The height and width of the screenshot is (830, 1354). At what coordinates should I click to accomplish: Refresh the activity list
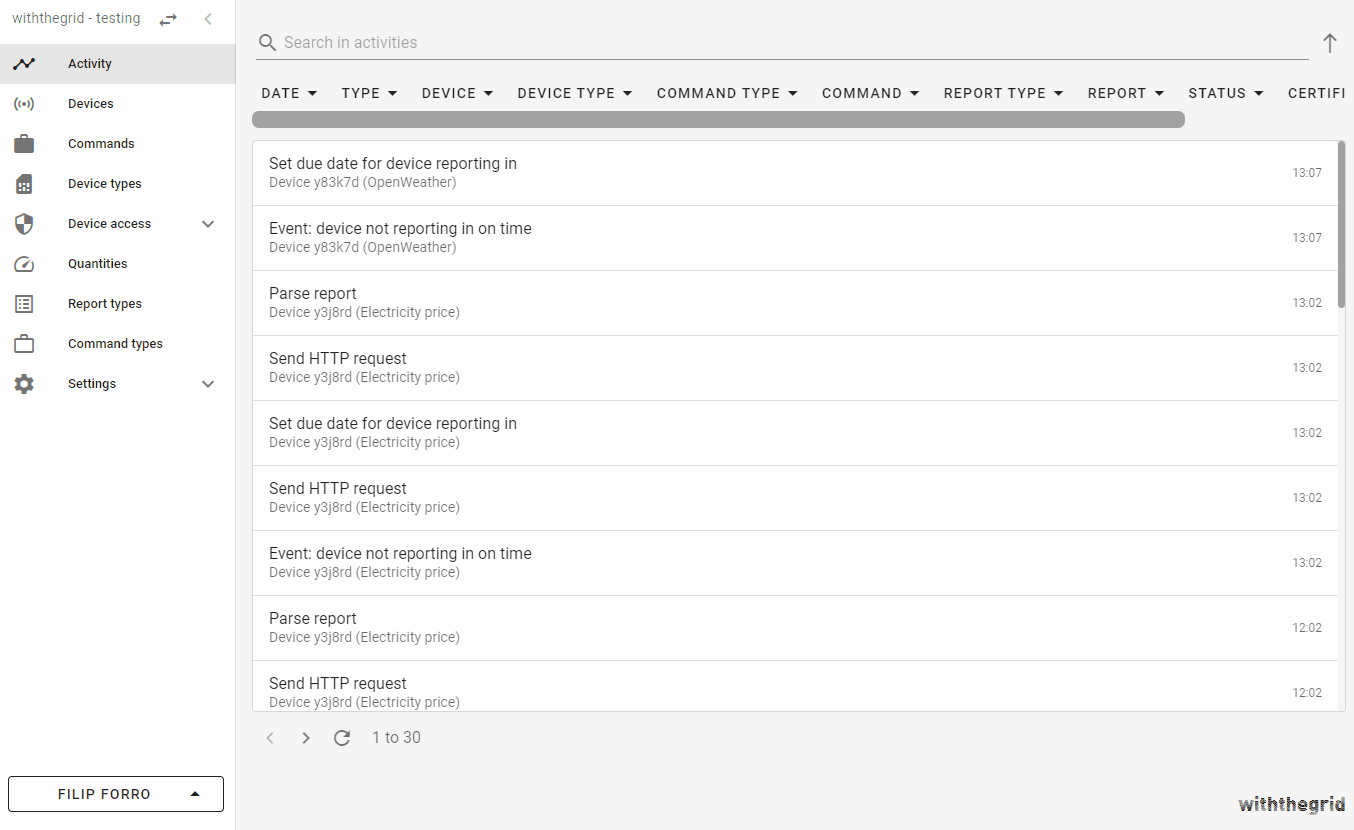tap(342, 738)
